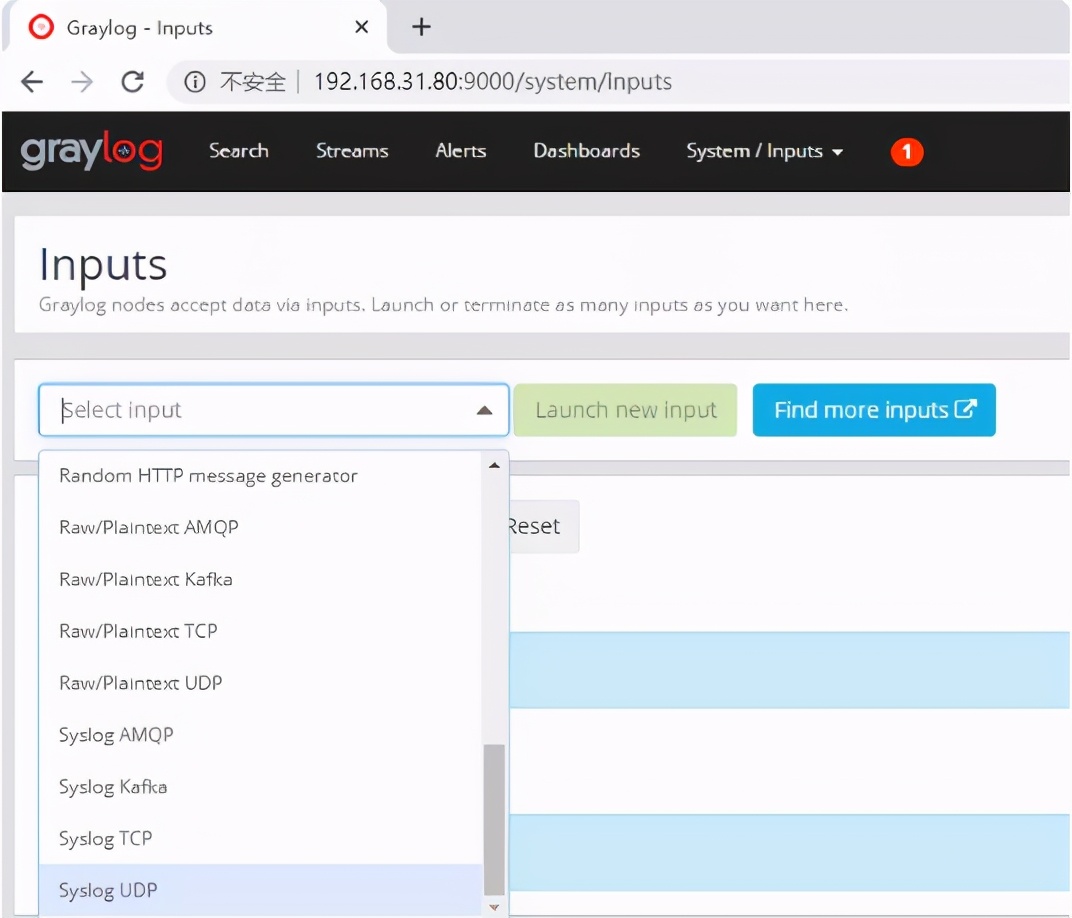Choose Random HTTP message generator option
Viewport: 1072px width, 918px height.
pos(260,476)
